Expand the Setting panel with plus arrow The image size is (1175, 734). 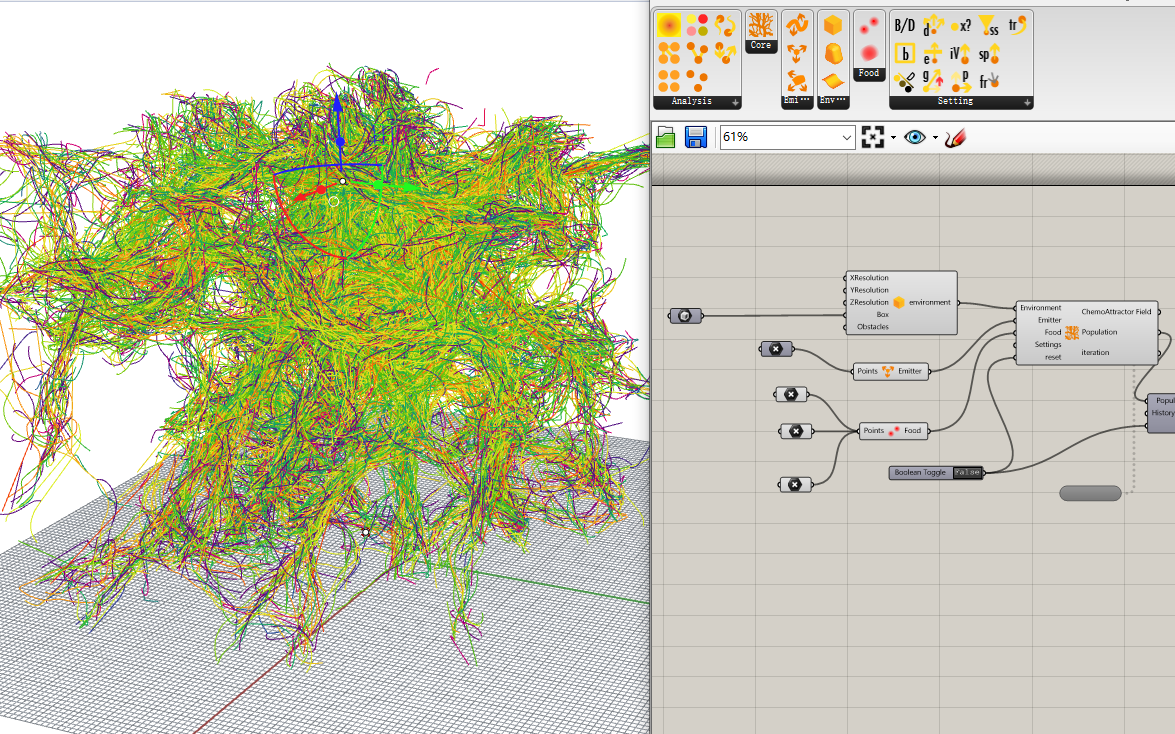[1027, 102]
